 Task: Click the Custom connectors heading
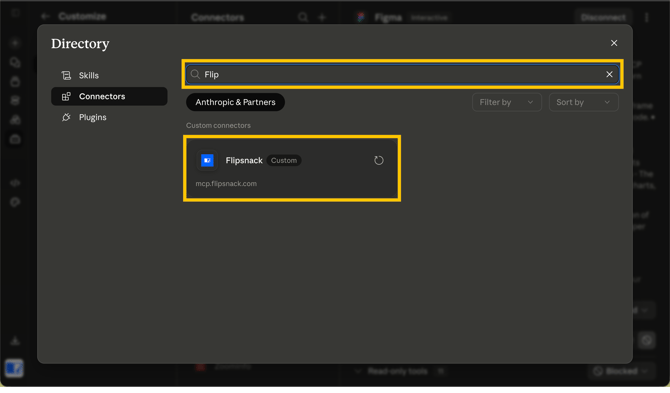click(218, 126)
